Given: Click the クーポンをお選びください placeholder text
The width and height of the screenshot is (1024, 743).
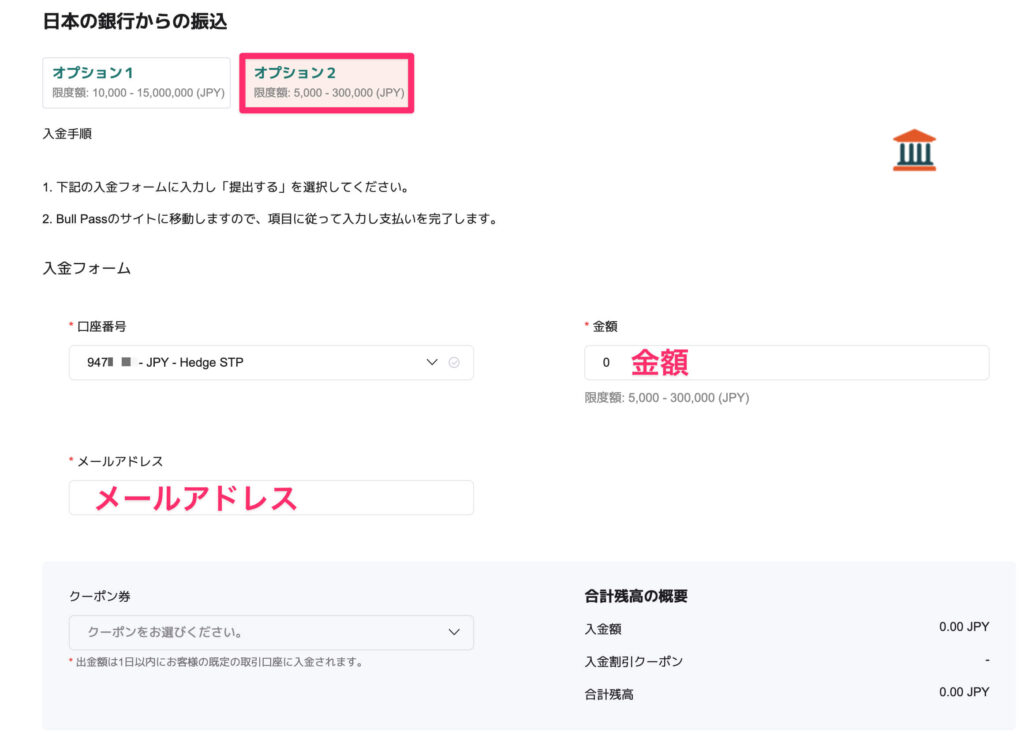Looking at the screenshot, I should pos(165,632).
